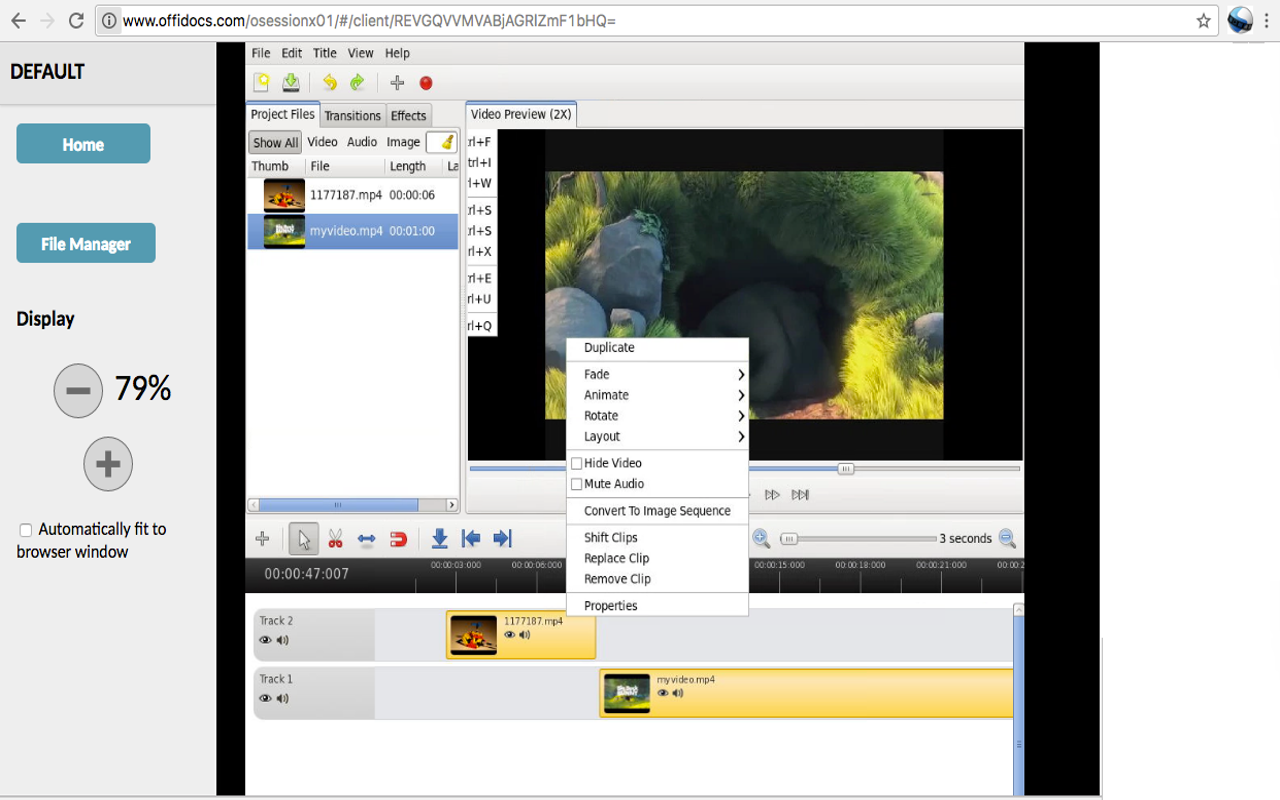Open the Help menu

397,53
